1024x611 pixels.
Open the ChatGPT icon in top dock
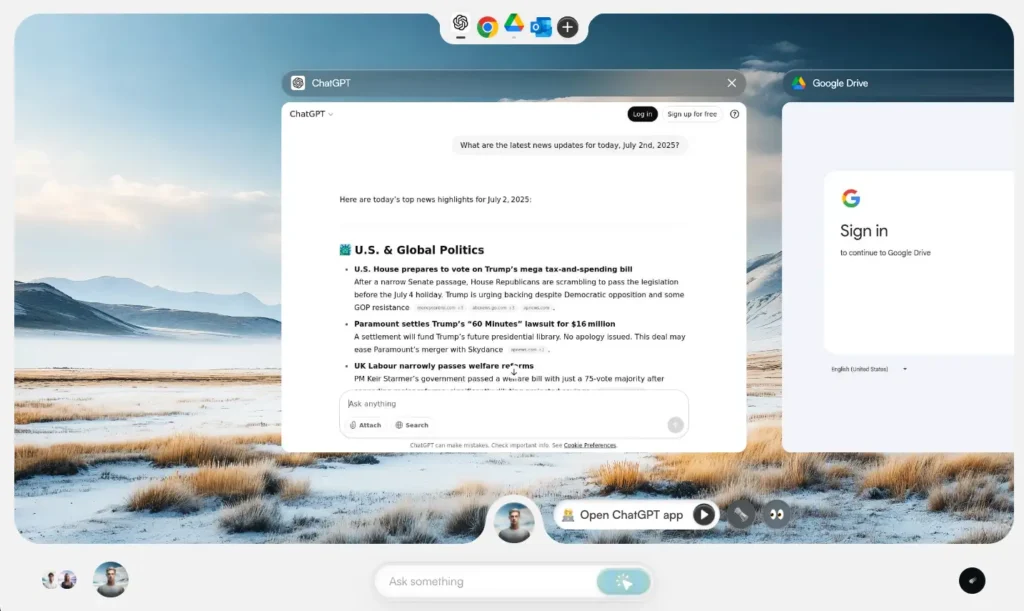click(460, 24)
